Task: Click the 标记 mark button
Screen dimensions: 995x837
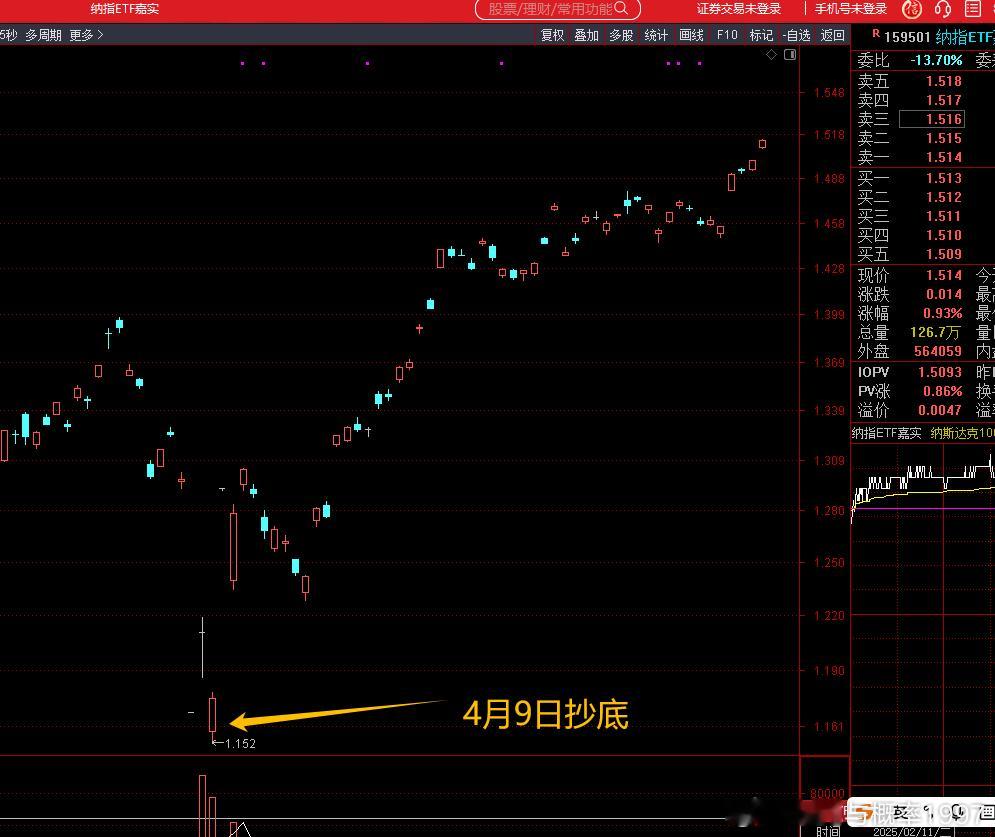Action: coord(761,35)
